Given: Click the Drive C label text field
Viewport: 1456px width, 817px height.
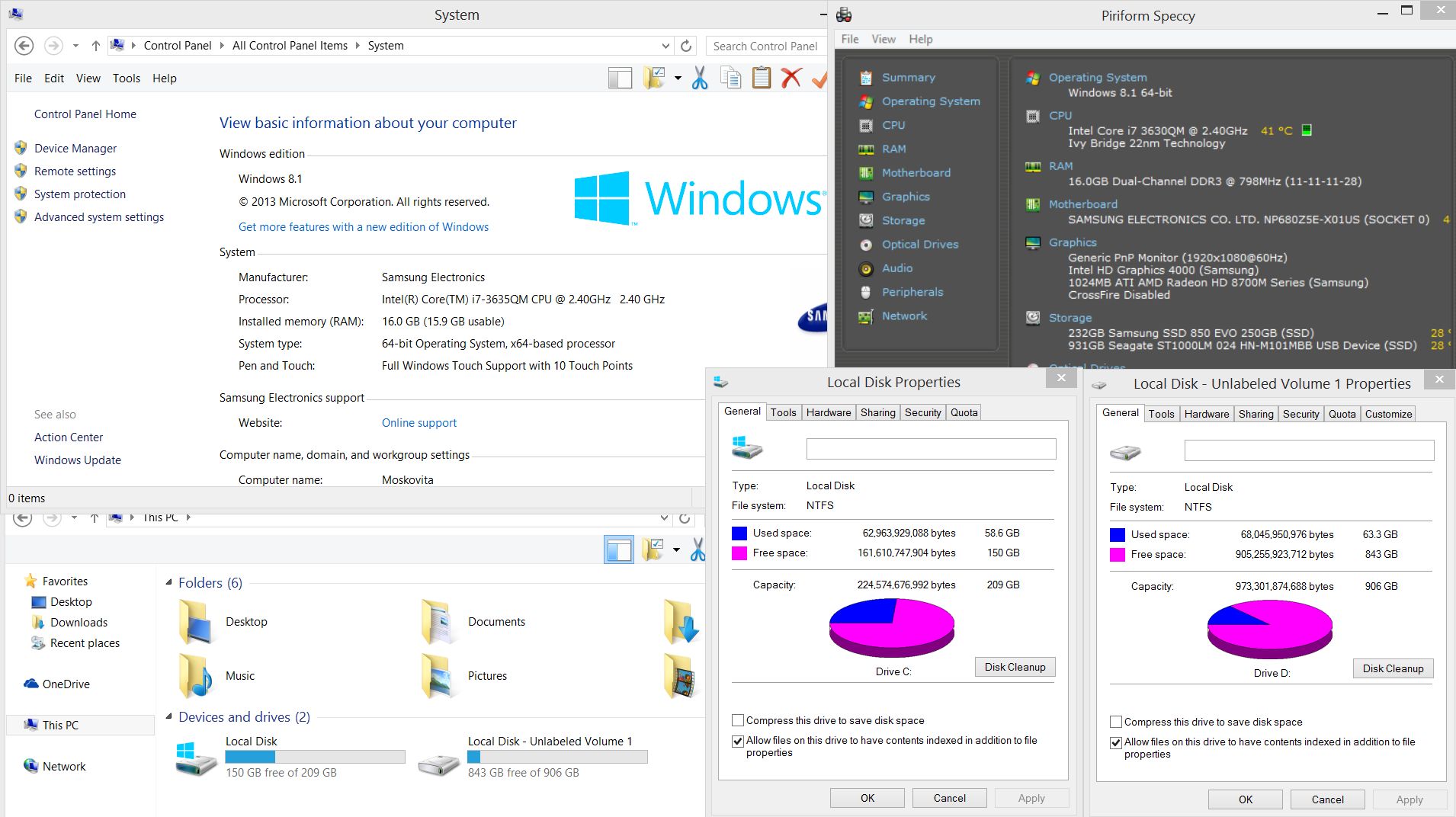Looking at the screenshot, I should point(931,449).
